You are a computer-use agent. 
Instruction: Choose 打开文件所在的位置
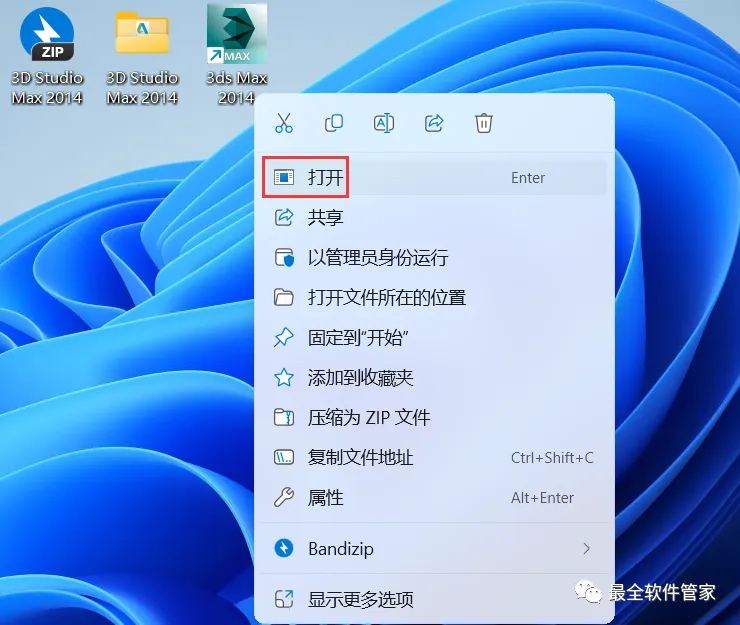pyautogui.click(x=434, y=298)
